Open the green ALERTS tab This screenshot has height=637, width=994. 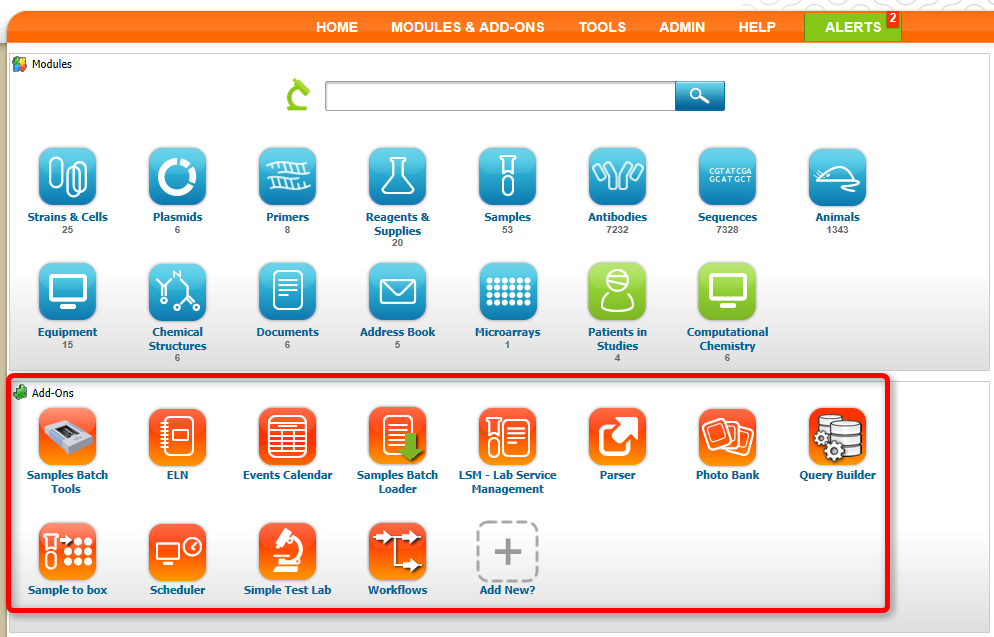[x=853, y=27]
